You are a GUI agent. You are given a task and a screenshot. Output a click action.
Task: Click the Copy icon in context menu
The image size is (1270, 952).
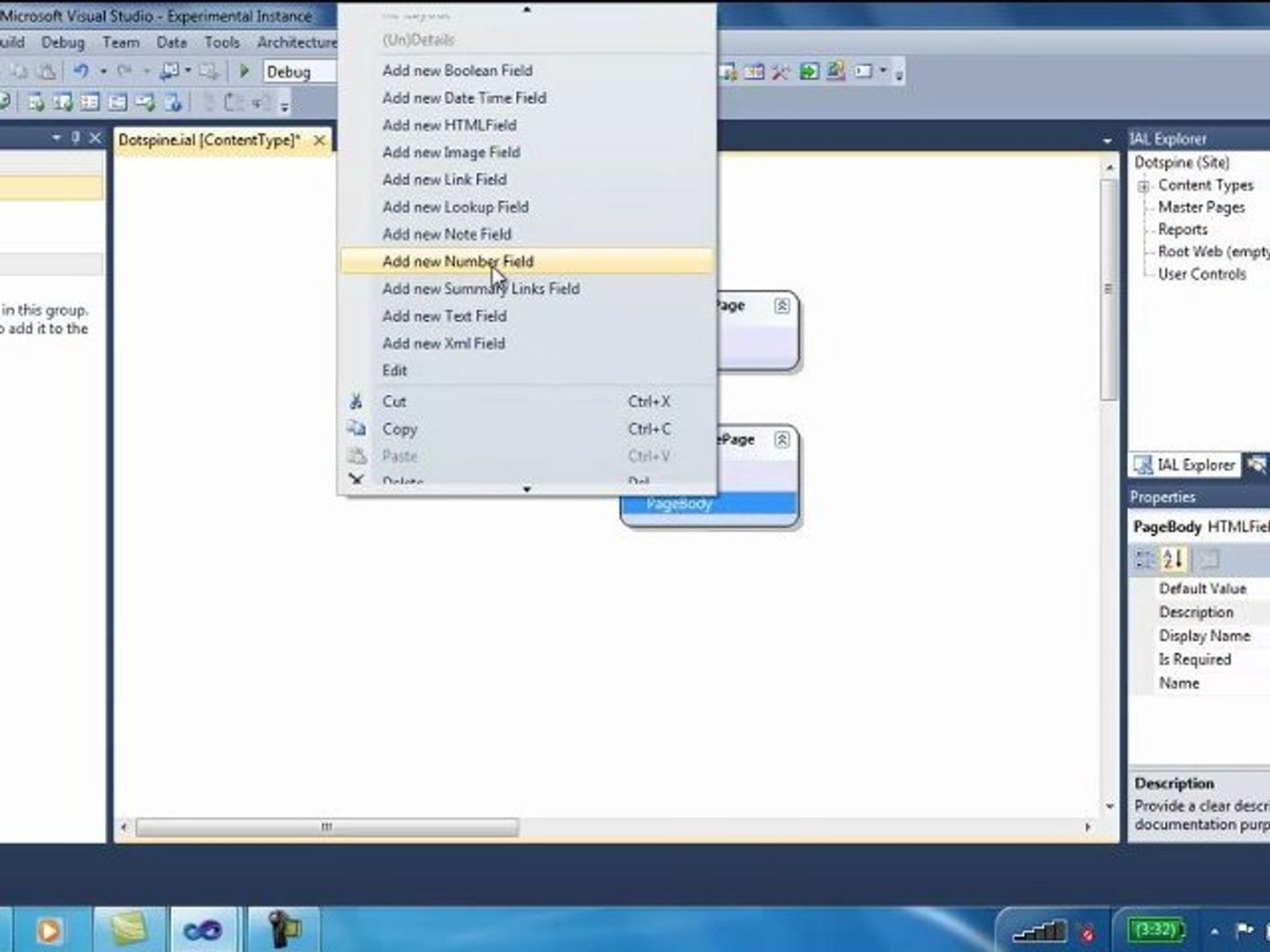[356, 429]
